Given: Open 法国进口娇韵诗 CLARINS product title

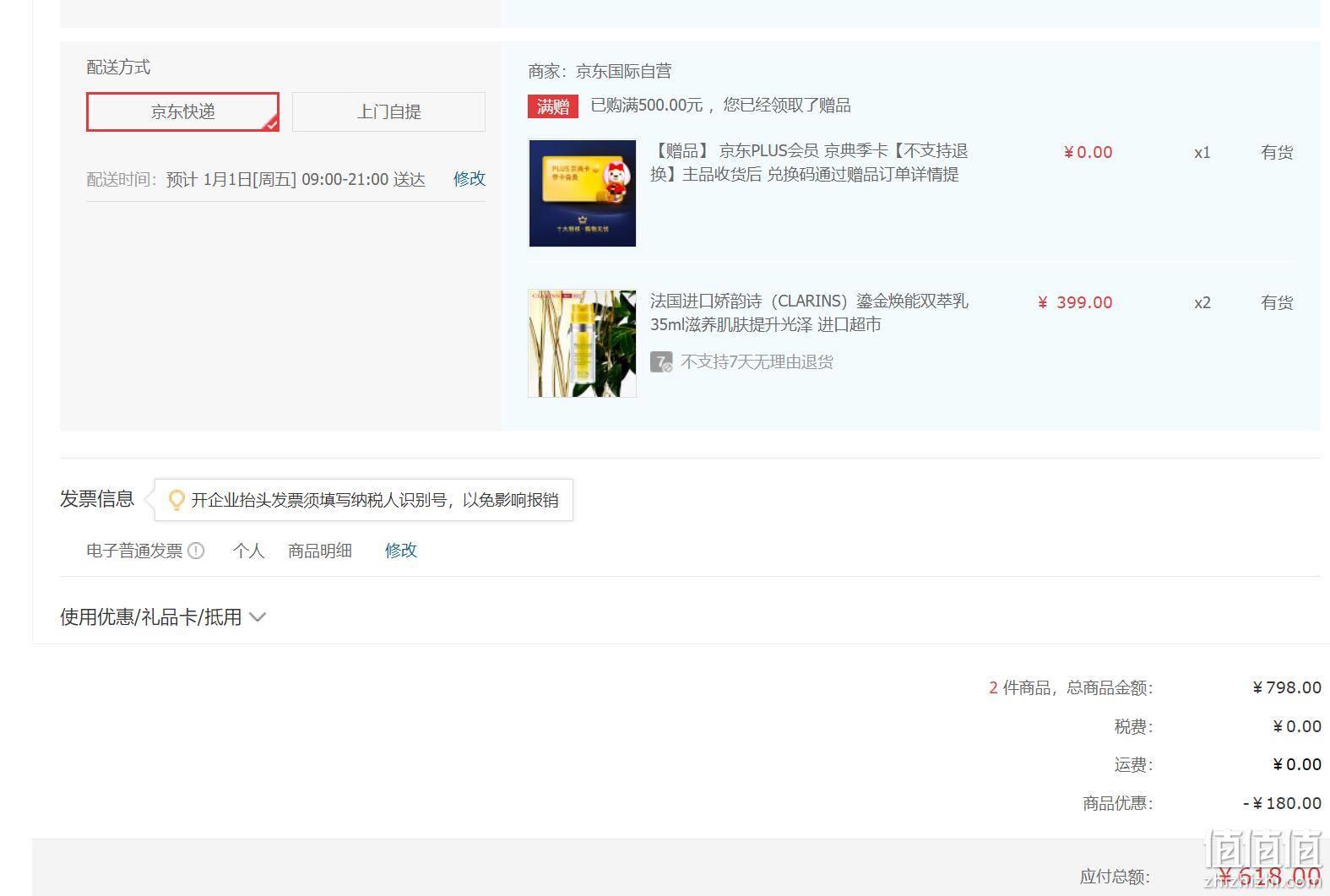Looking at the screenshot, I should [x=809, y=313].
